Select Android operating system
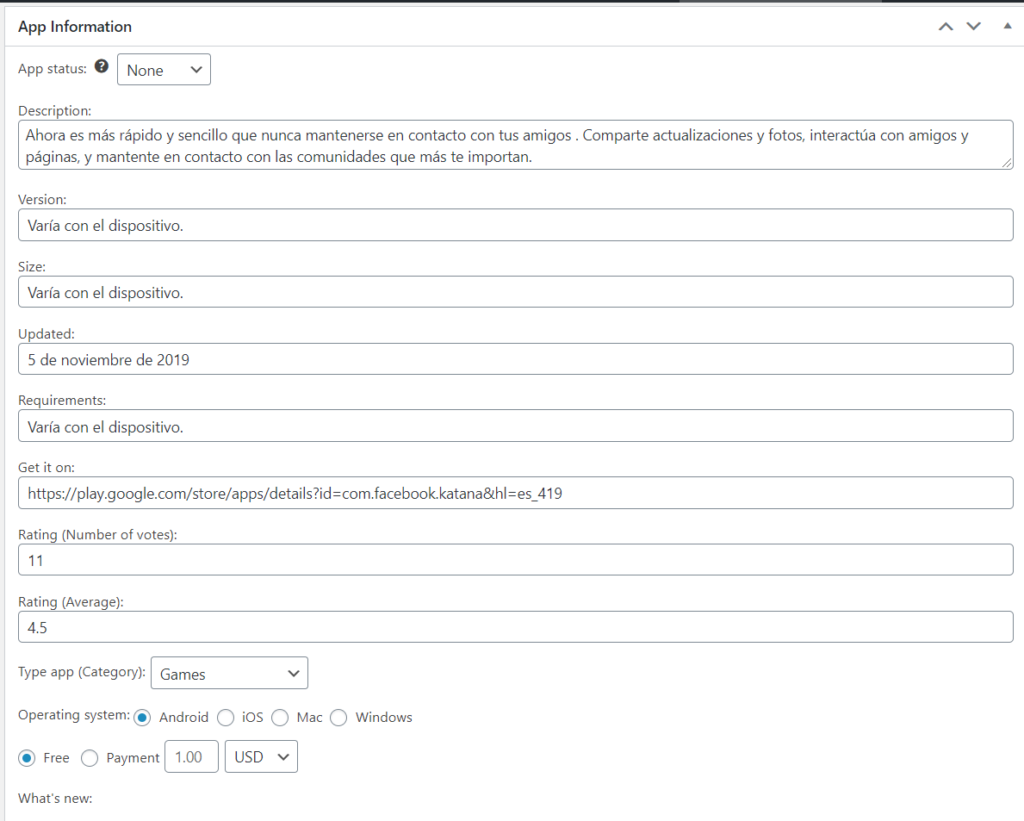 (142, 718)
